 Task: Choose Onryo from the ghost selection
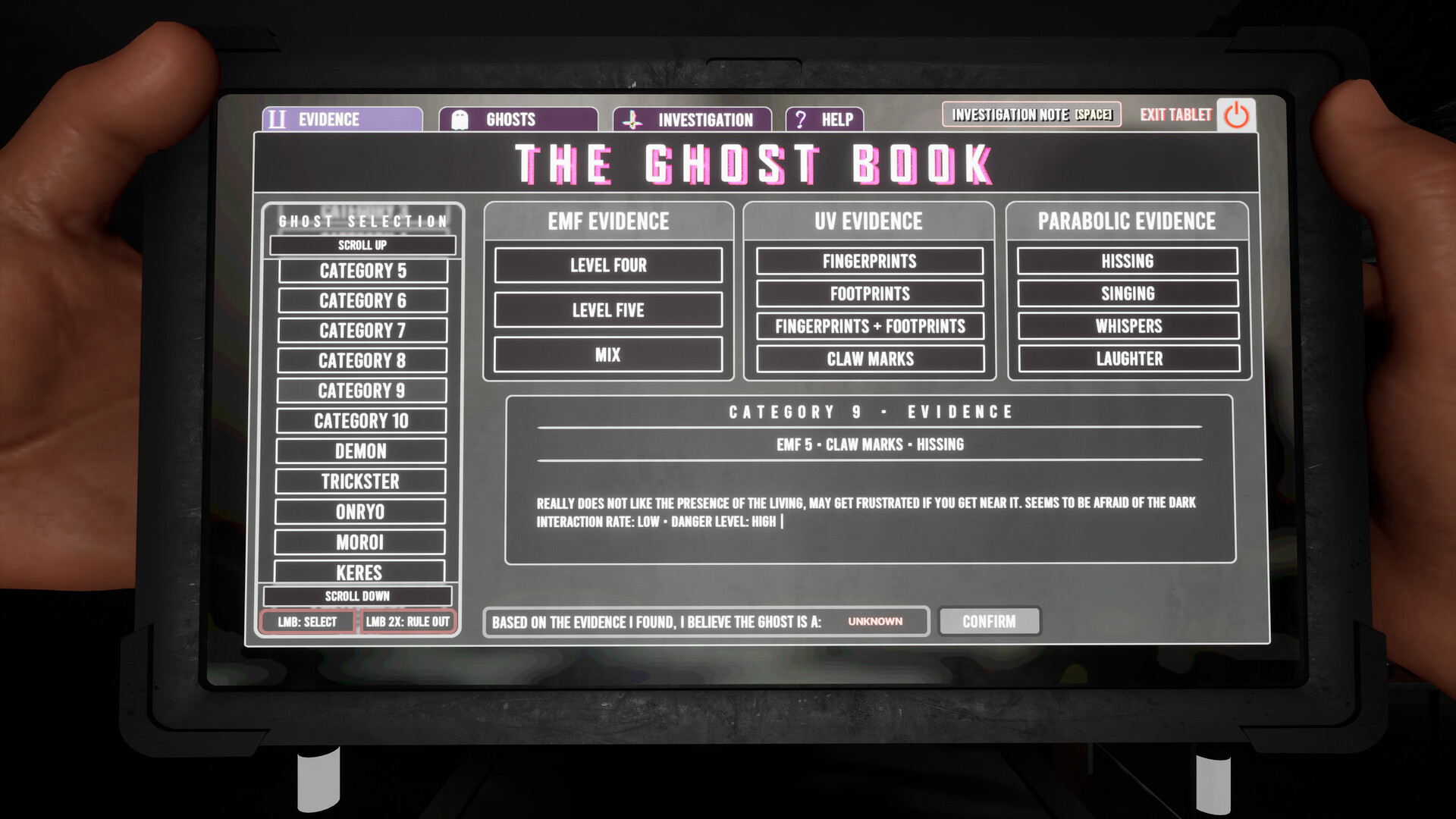click(359, 512)
